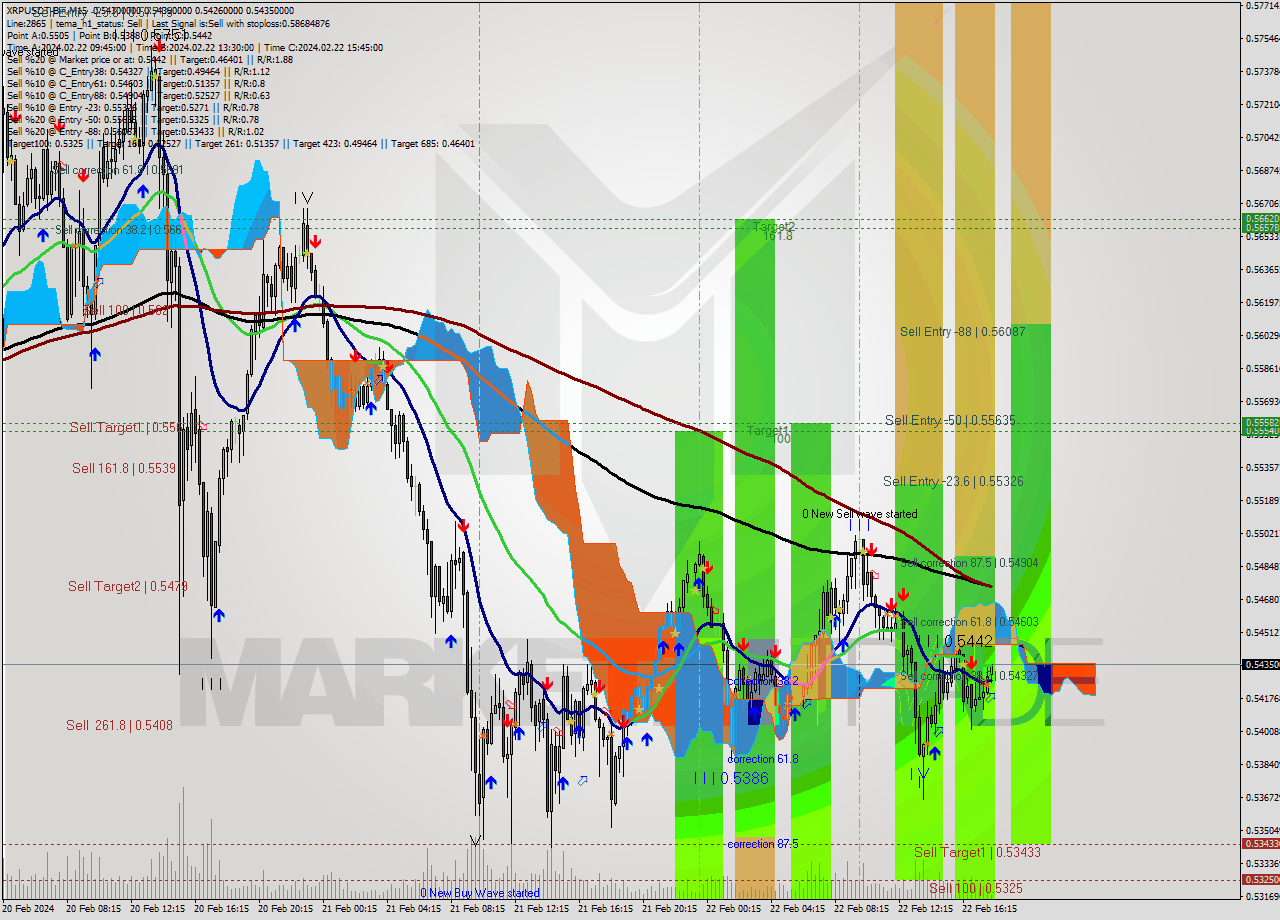Click the '| | | 0.5442' wave label
This screenshot has height=920, width=1280.
click(x=959, y=641)
